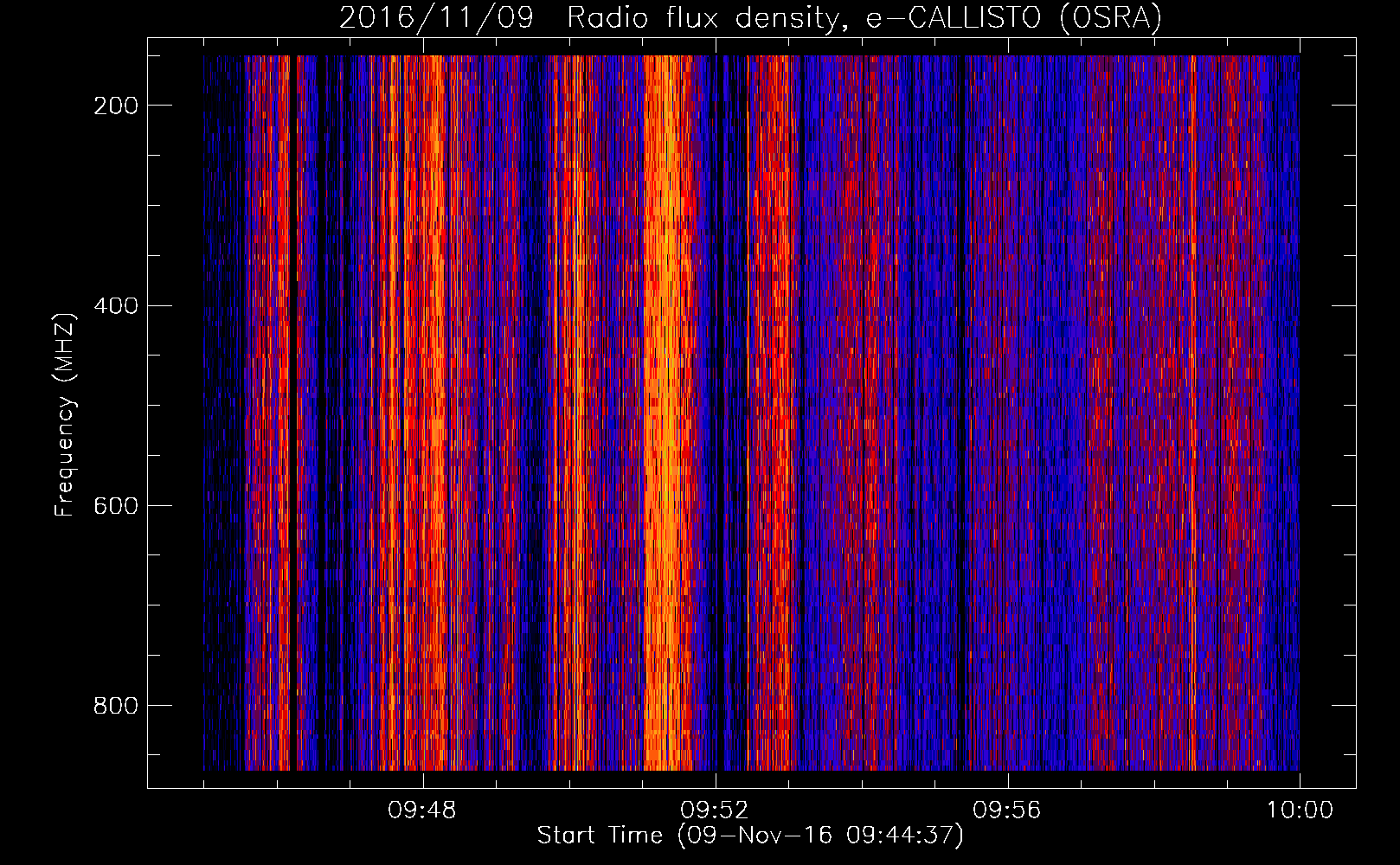Click the '09:48' time tick label
Image resolution: width=1400 pixels, height=865 pixels.
pyautogui.click(x=422, y=811)
